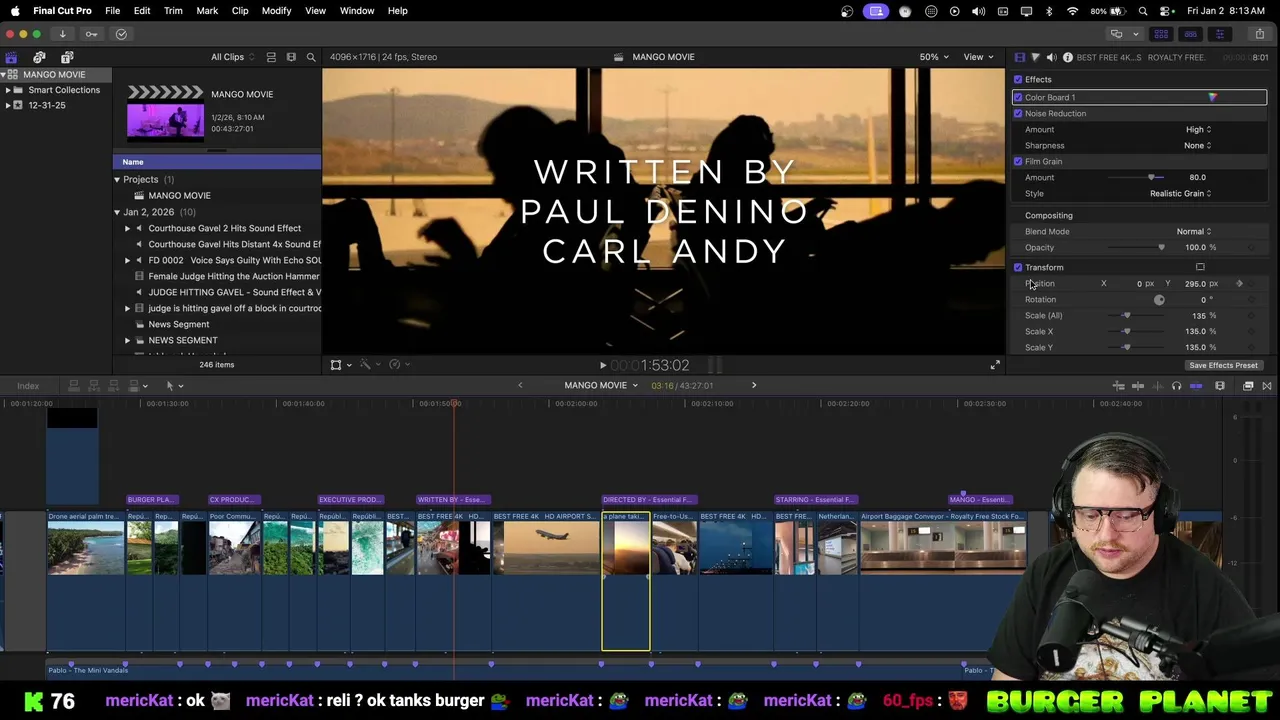Open Noise Reduction Amount High dropdown
This screenshot has width=1280, height=720.
[1198, 129]
